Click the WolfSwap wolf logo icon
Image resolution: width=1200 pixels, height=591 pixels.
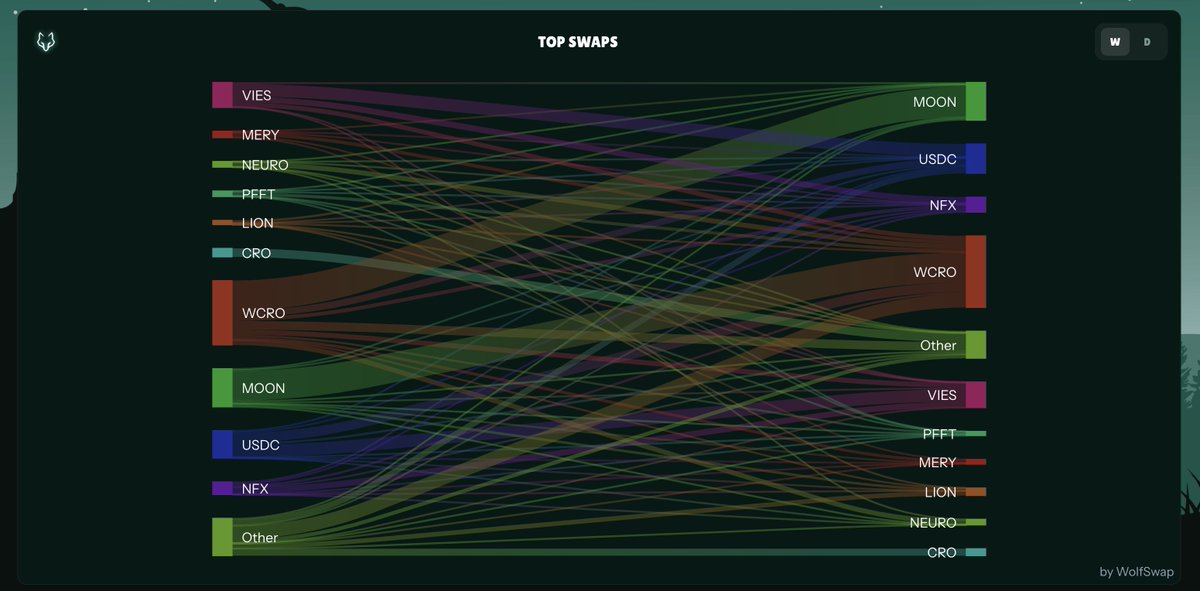(46, 42)
